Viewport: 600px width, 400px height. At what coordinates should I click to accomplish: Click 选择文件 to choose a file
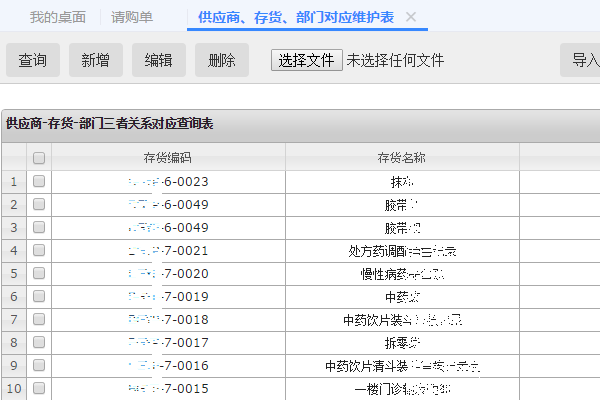[306, 60]
